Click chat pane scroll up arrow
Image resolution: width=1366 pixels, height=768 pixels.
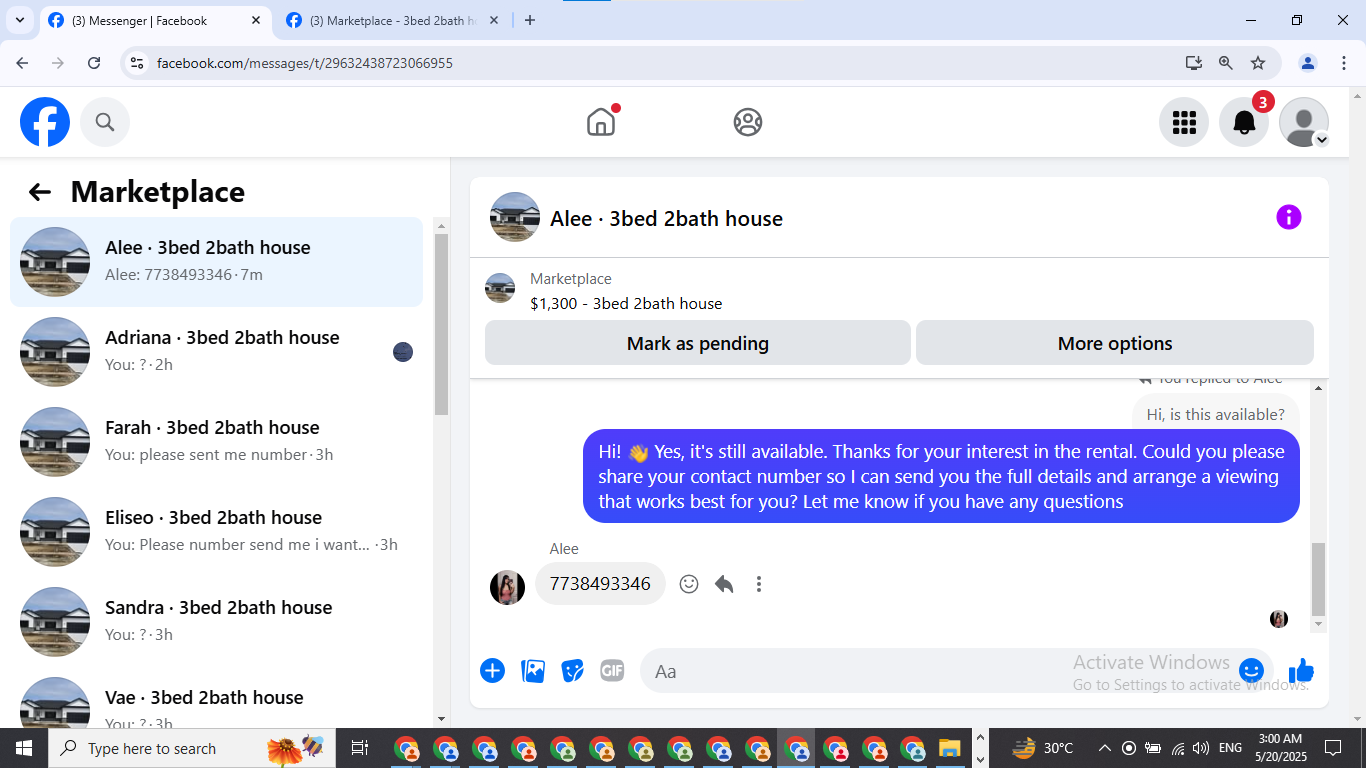coord(1318,387)
